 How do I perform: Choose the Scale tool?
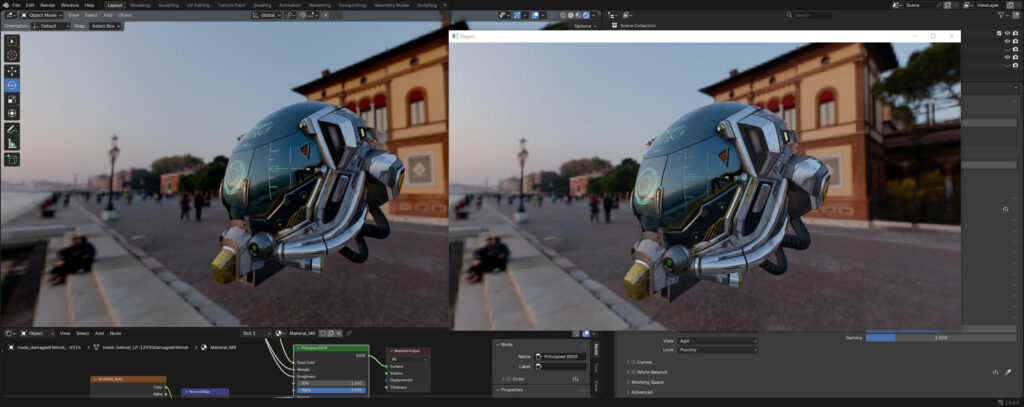pos(12,99)
